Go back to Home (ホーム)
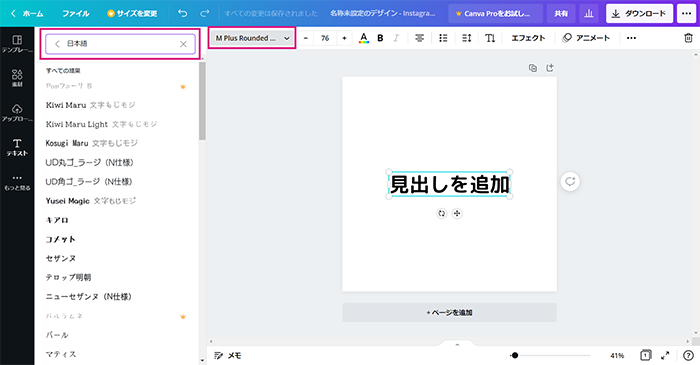The image size is (700, 365). point(27,13)
